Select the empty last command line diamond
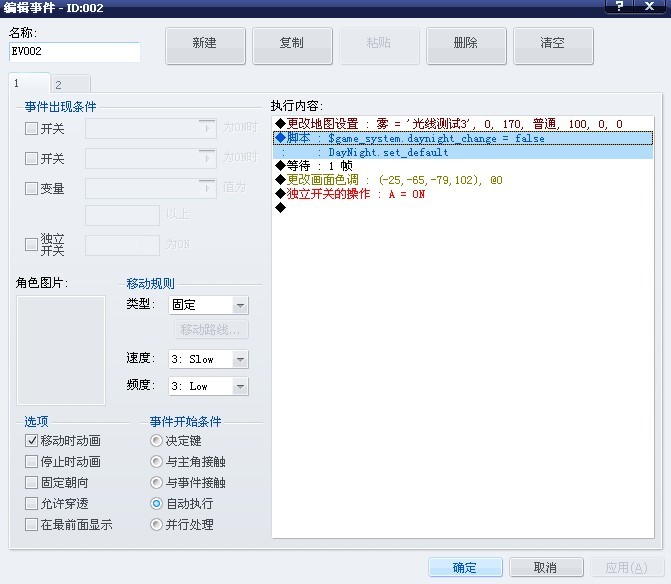Viewport: 671px width, 584px height. pyautogui.click(x=281, y=208)
